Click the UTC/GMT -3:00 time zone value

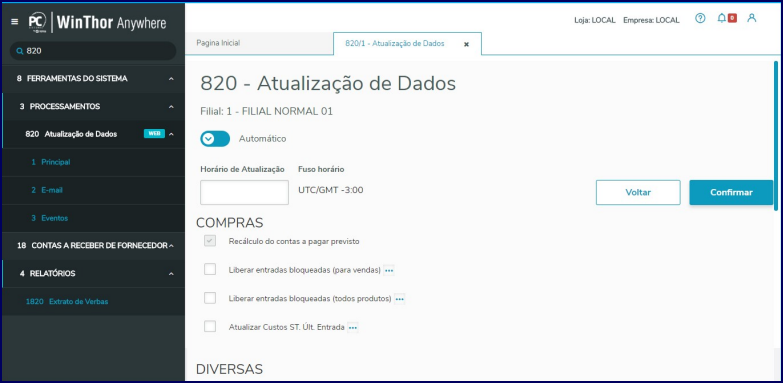pyautogui.click(x=331, y=190)
